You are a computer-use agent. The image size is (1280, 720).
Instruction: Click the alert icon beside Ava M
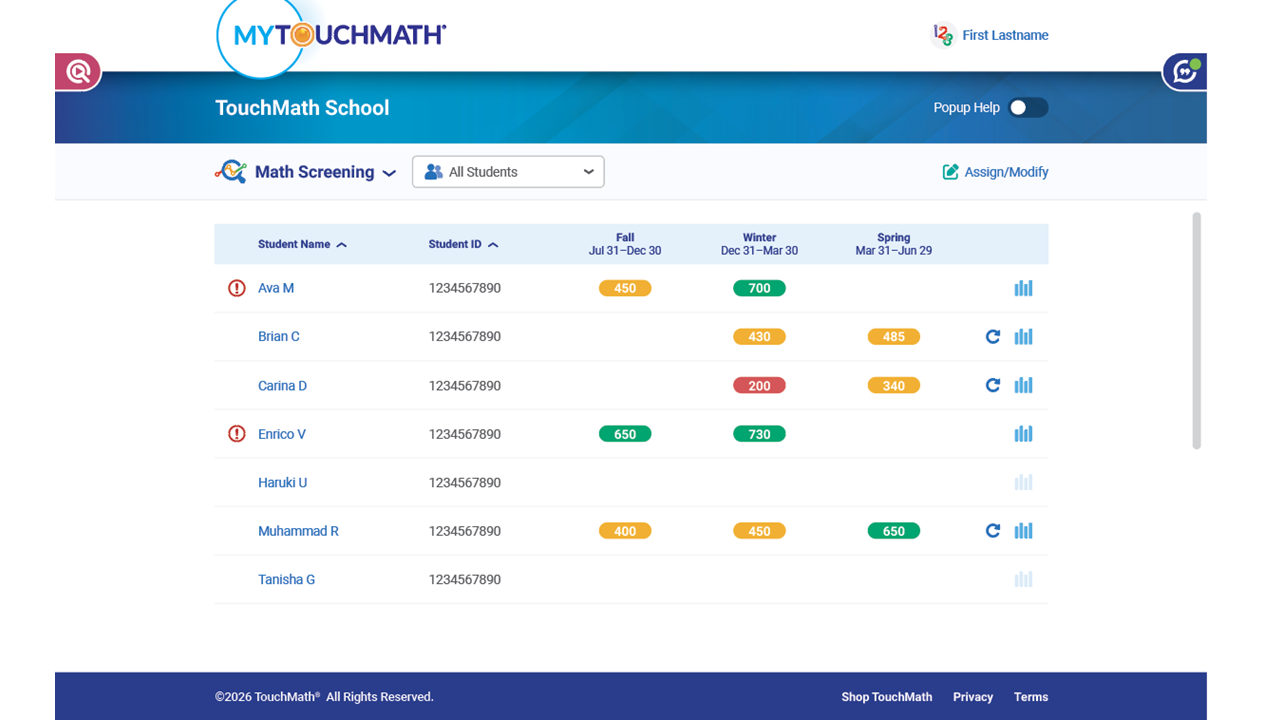(237, 288)
